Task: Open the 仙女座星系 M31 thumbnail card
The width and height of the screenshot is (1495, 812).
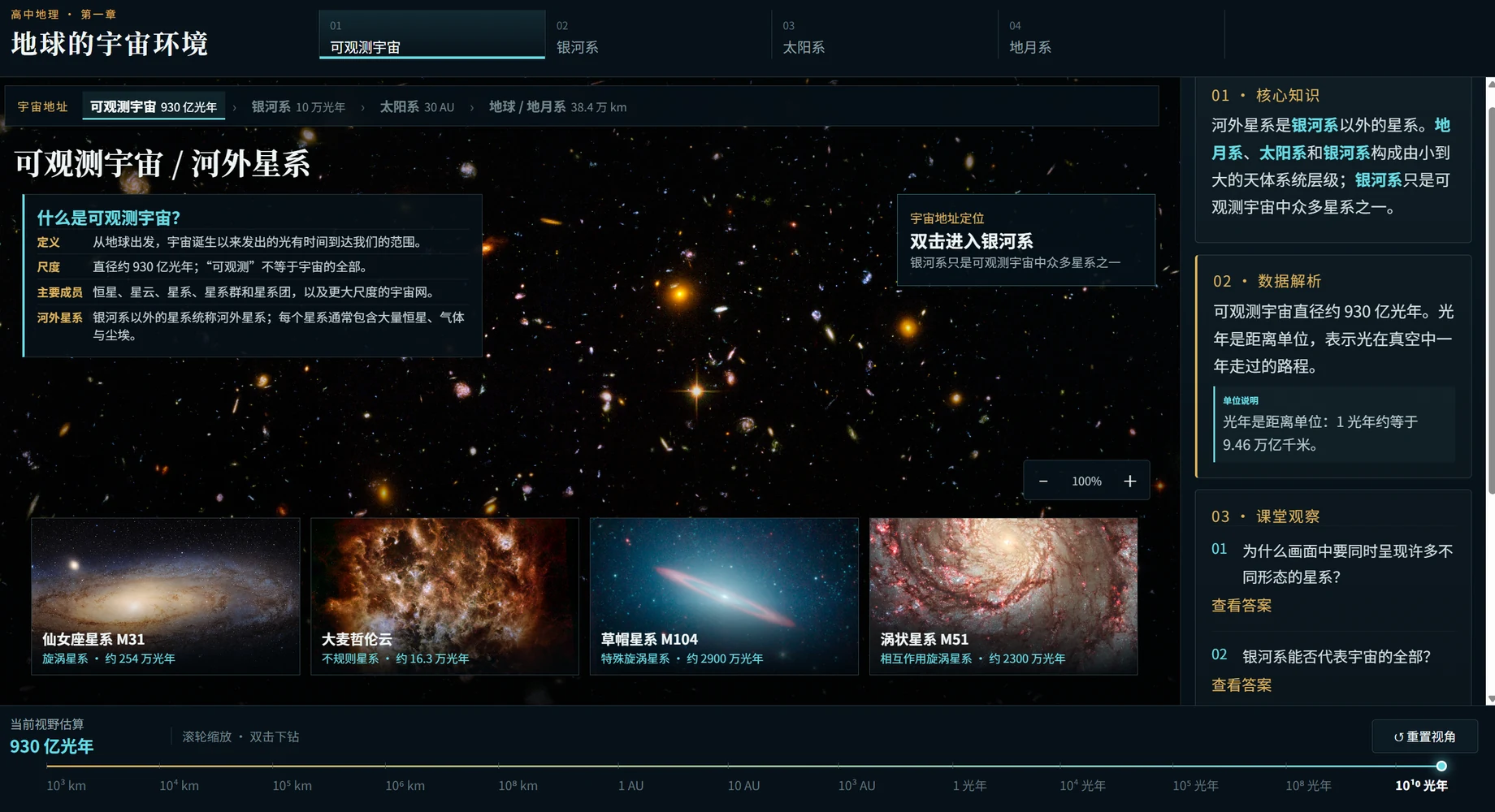Action: [x=166, y=596]
